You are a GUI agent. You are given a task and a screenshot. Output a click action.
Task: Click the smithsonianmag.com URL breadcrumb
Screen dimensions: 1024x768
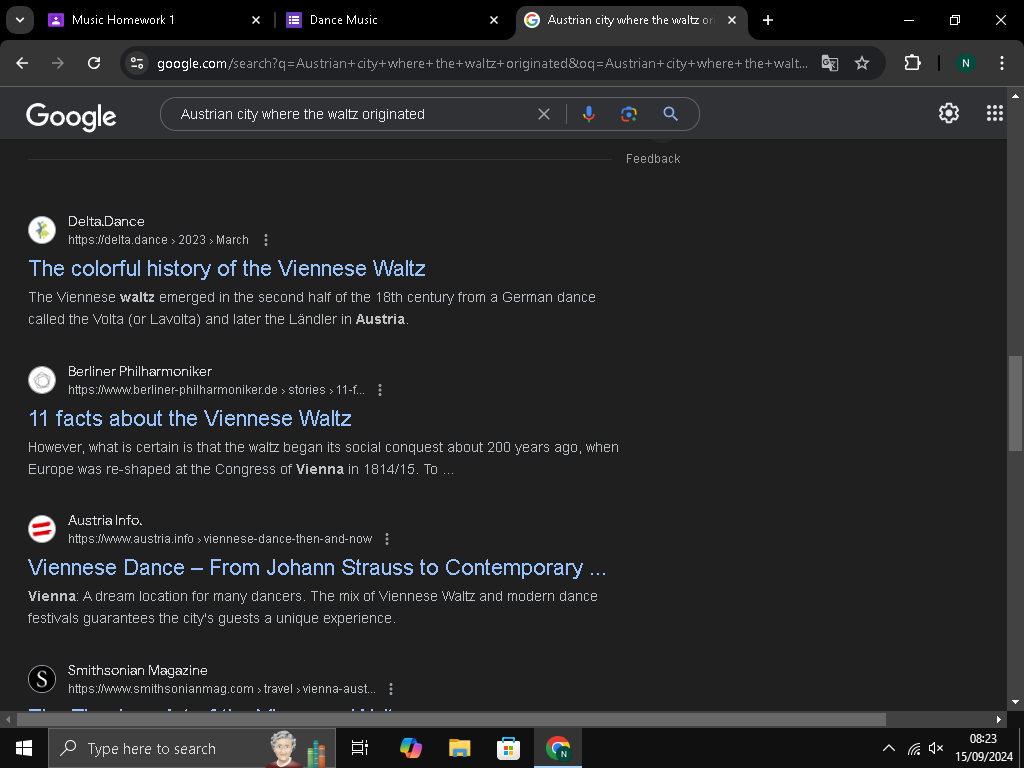coord(222,688)
